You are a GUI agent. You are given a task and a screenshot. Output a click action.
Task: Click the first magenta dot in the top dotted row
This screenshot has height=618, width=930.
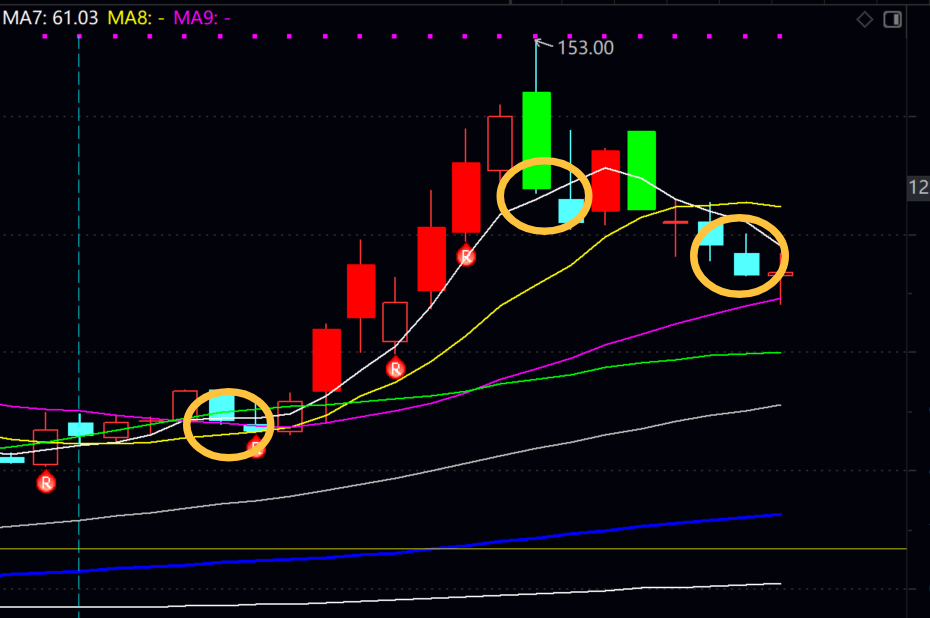coord(45,36)
